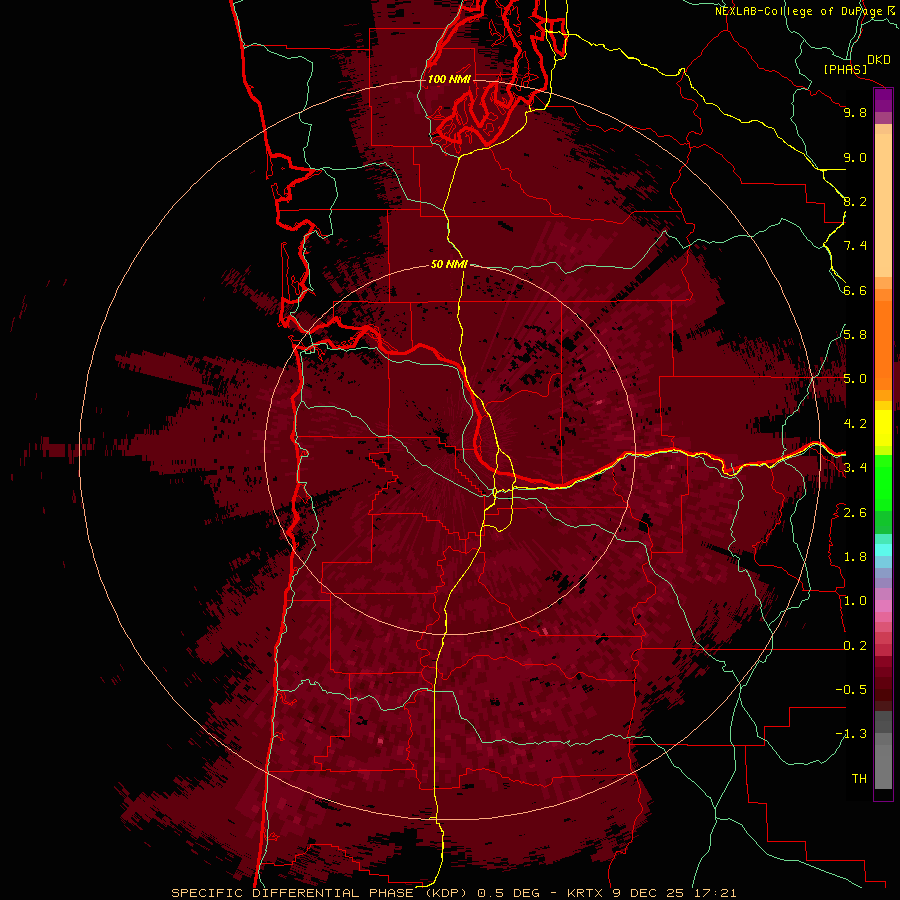900x900 pixels.
Task: Click the 9 DEC 25 date text
Action: click(650, 893)
